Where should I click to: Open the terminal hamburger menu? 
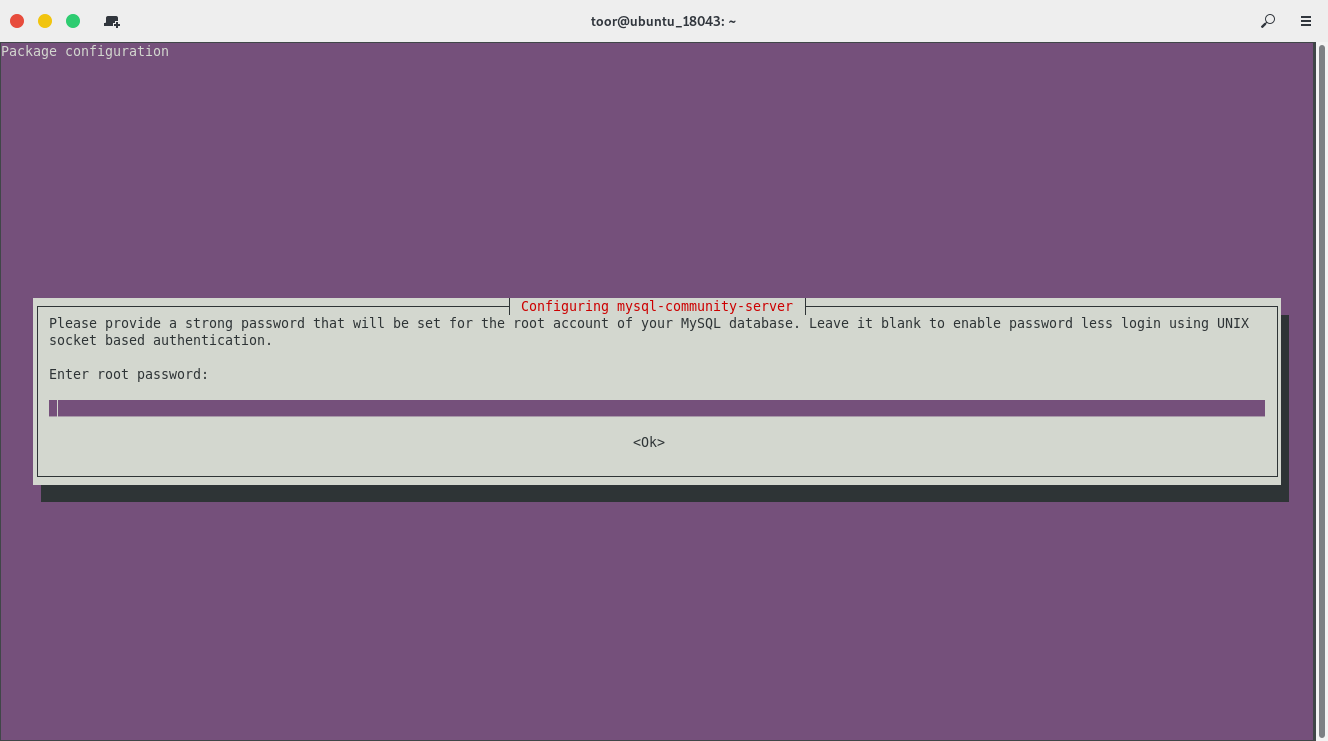[1306, 21]
